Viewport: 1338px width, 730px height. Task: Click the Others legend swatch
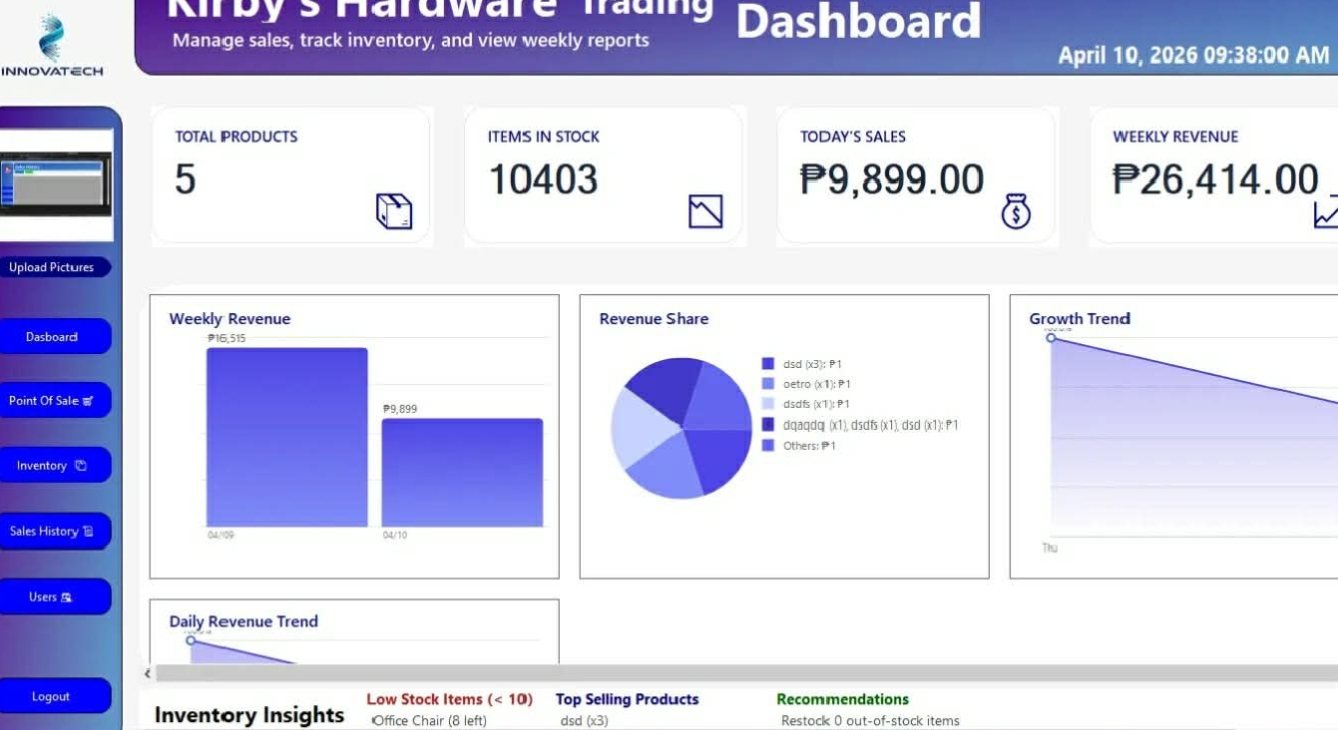click(768, 446)
